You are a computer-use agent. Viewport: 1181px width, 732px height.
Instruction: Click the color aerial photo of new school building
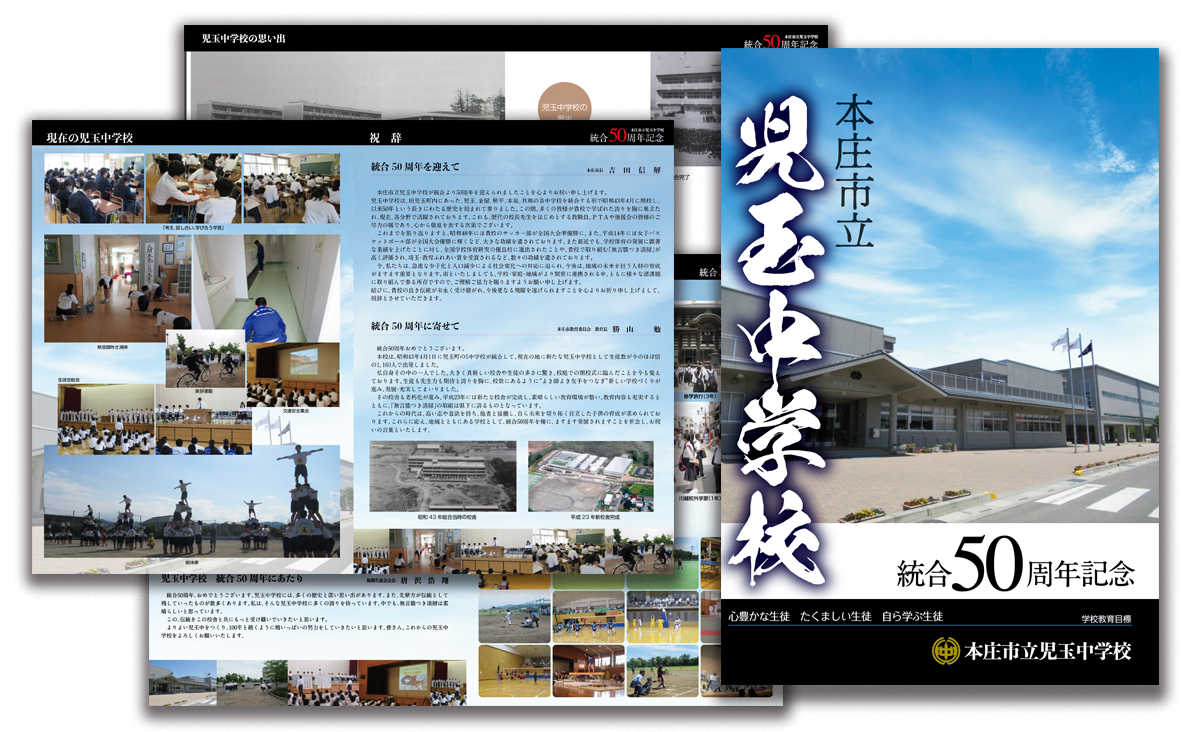tap(590, 477)
